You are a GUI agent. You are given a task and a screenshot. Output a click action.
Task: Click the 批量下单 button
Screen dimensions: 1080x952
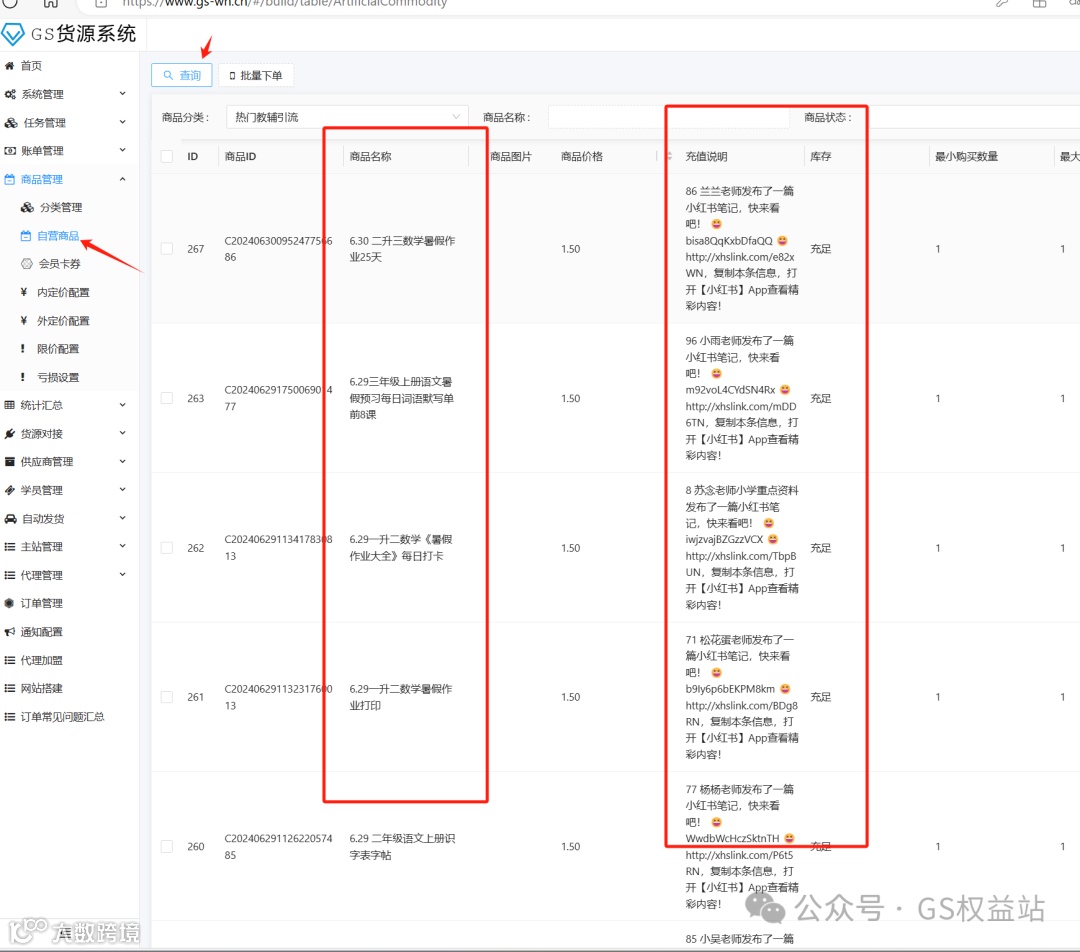[256, 75]
